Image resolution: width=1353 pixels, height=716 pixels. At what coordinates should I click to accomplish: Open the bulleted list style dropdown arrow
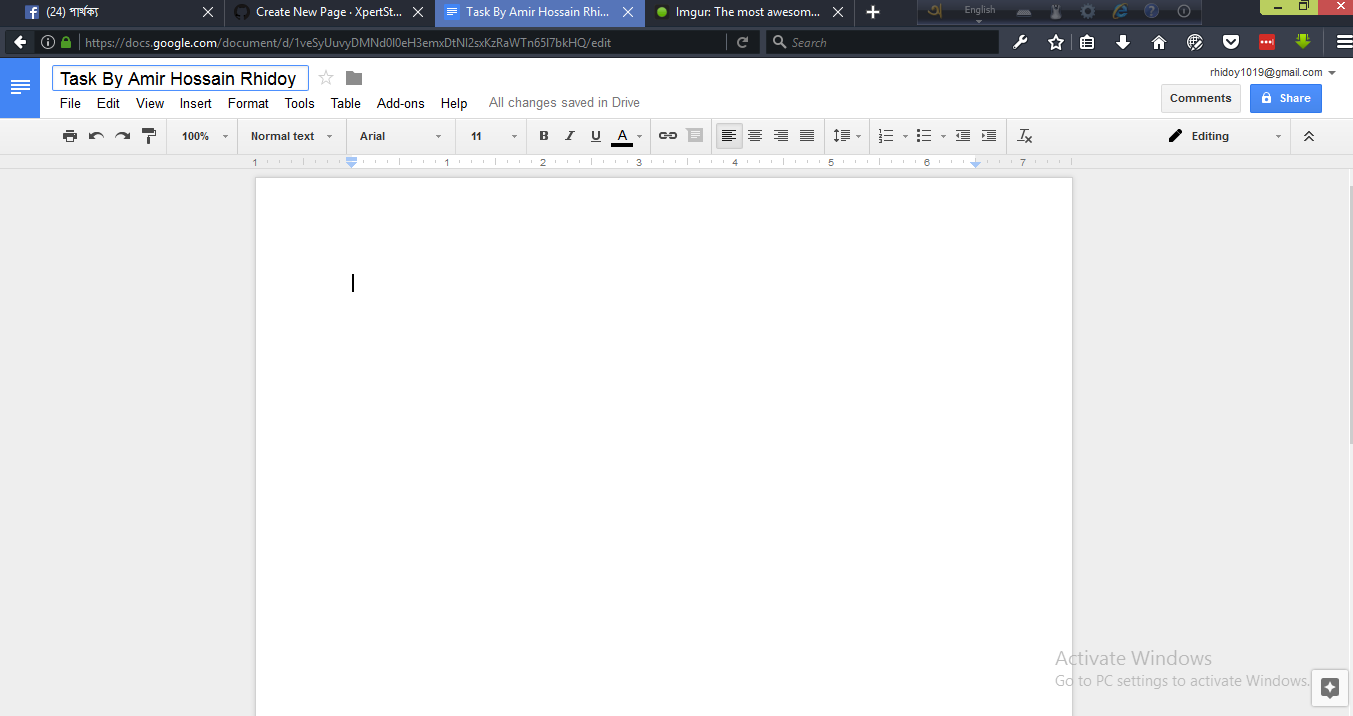943,136
